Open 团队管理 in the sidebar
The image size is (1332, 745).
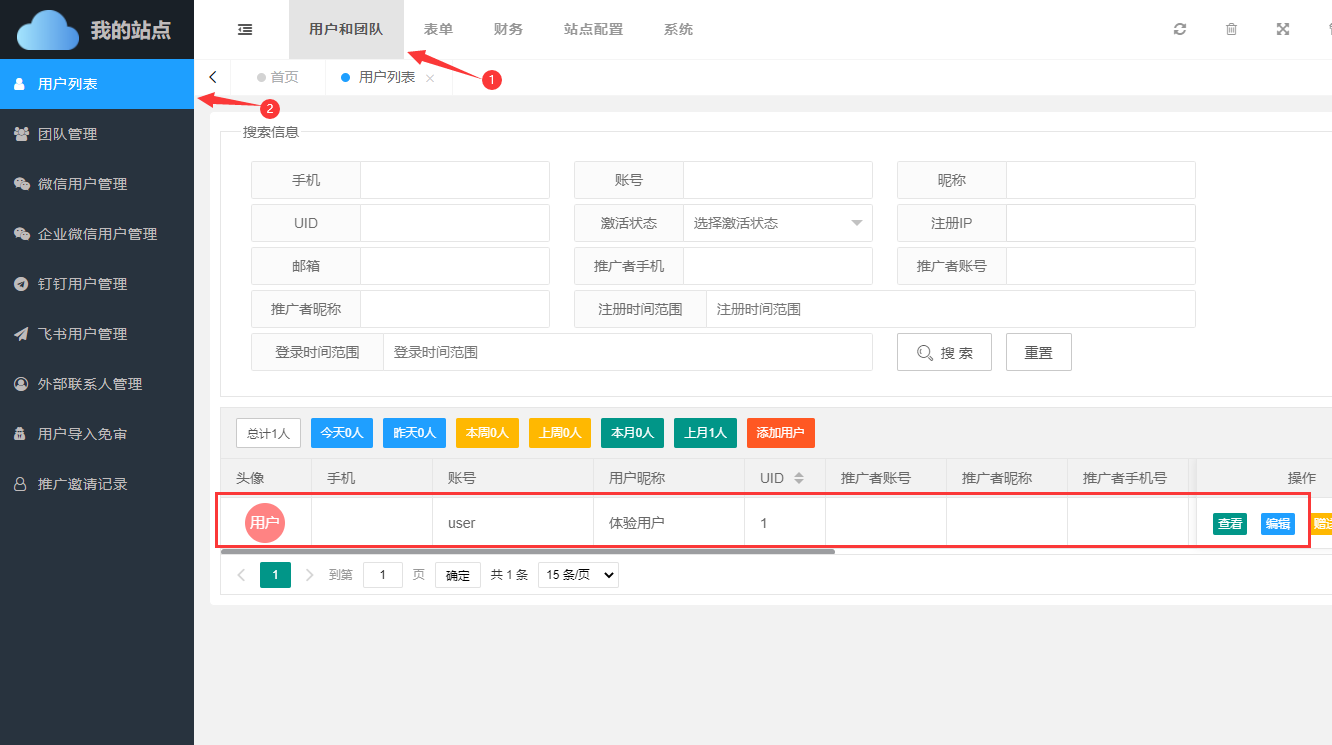coord(67,134)
